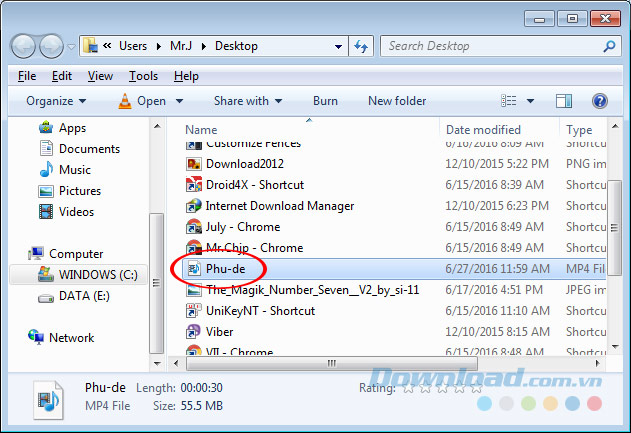Select the Download2012 file icon
Image resolution: width=631 pixels, height=433 pixels.
(194, 164)
